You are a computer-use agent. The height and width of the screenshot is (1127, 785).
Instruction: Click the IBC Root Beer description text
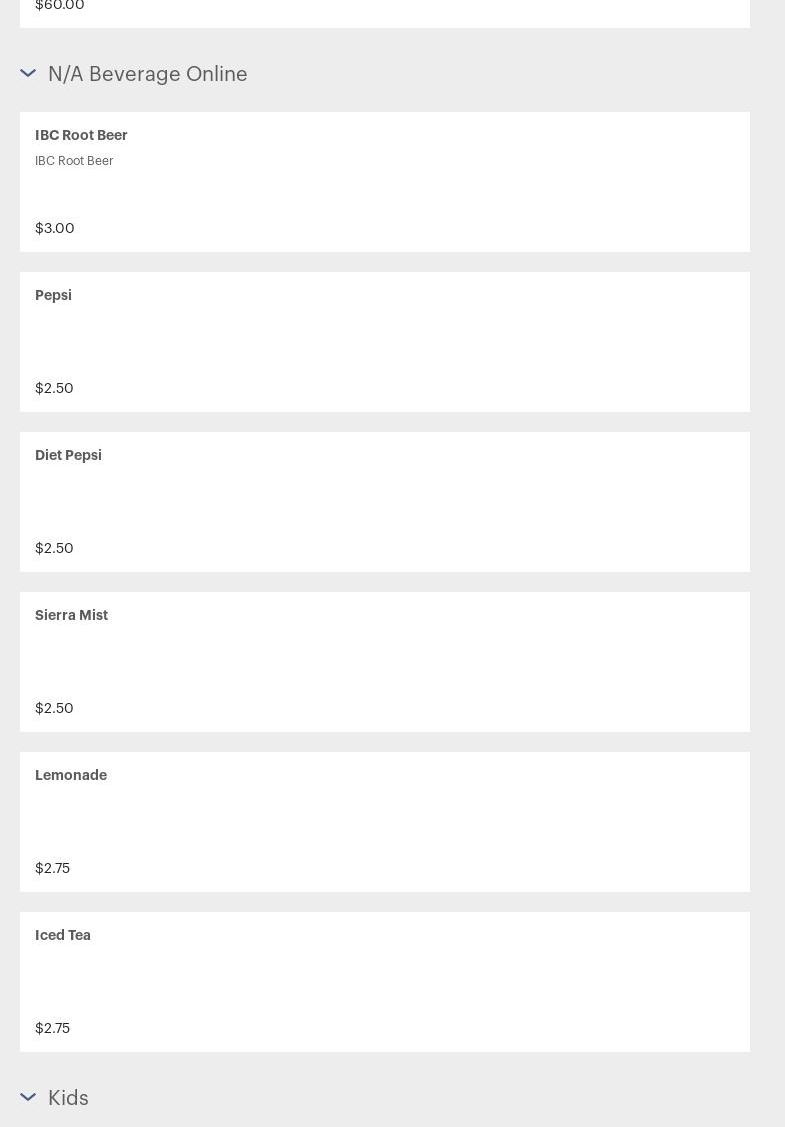[74, 160]
